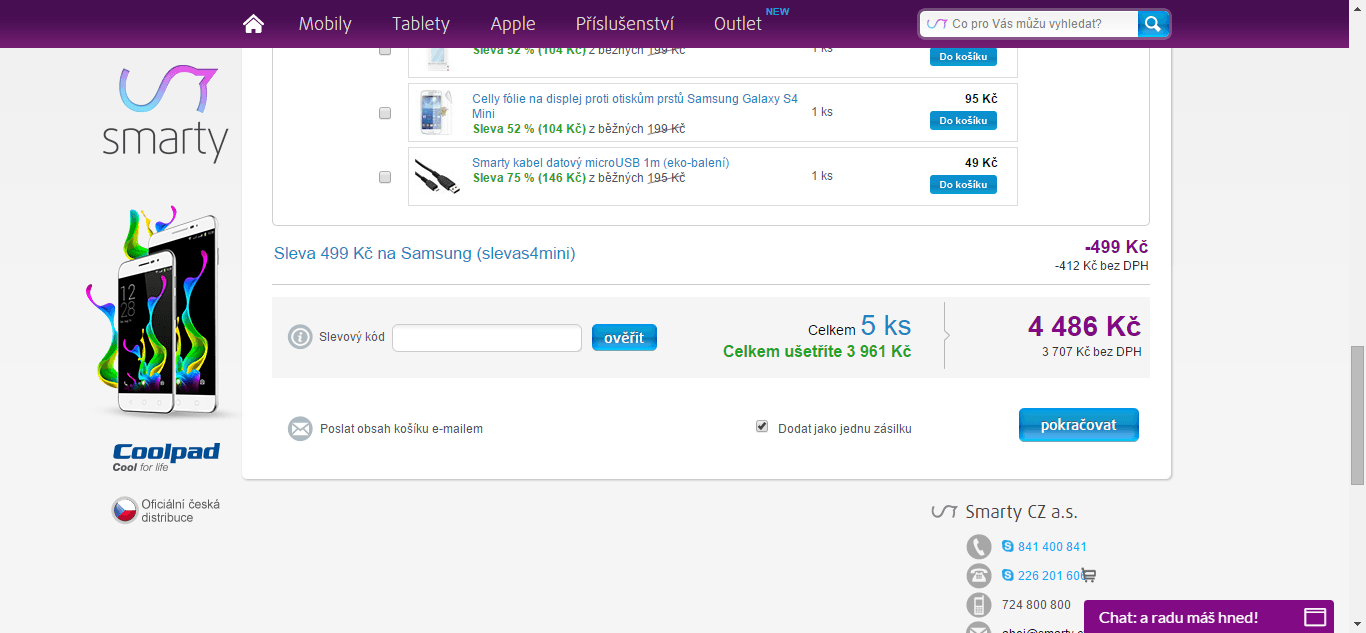Go to the home page icon

click(253, 23)
